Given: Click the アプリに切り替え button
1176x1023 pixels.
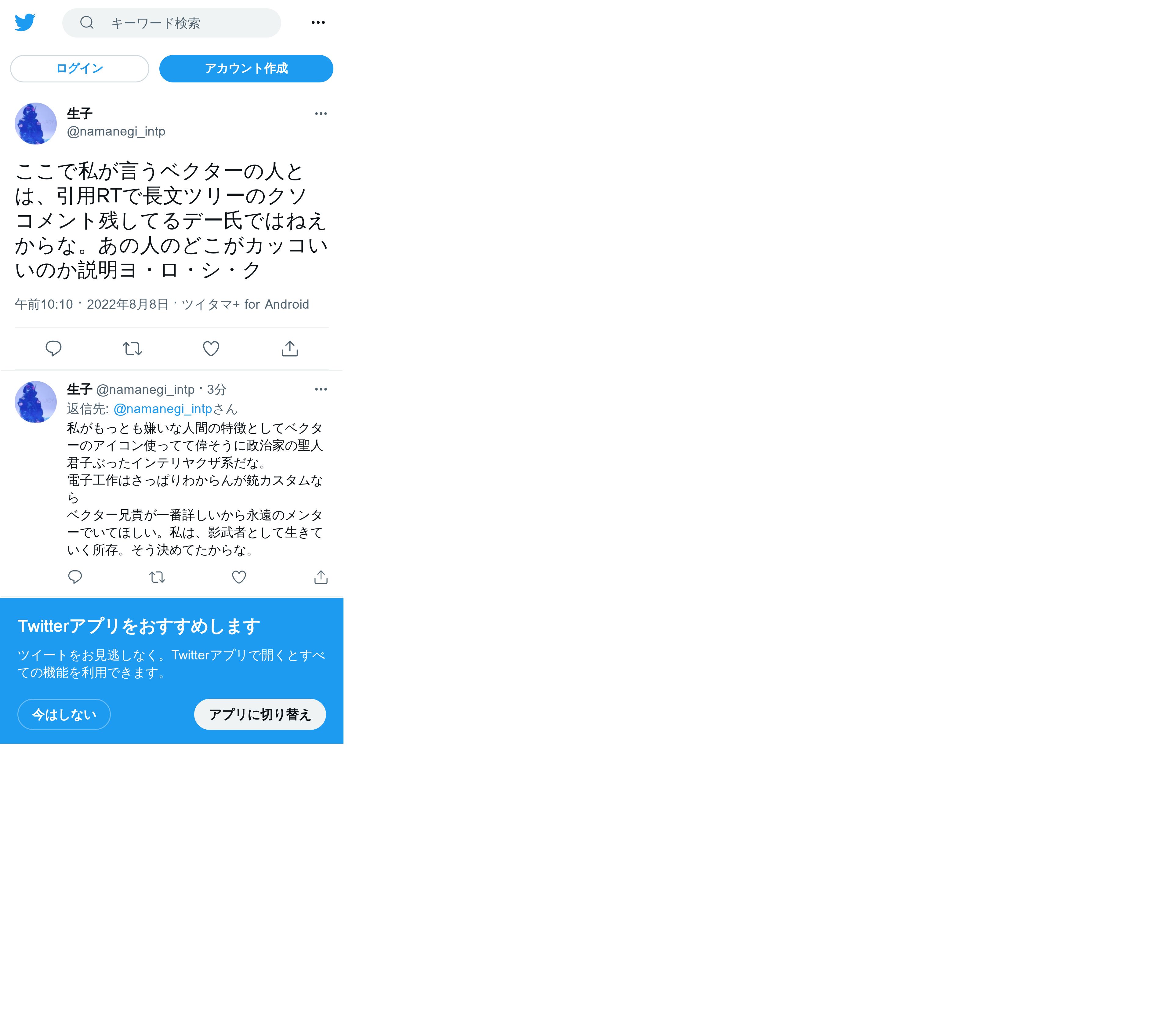Looking at the screenshot, I should click(260, 714).
